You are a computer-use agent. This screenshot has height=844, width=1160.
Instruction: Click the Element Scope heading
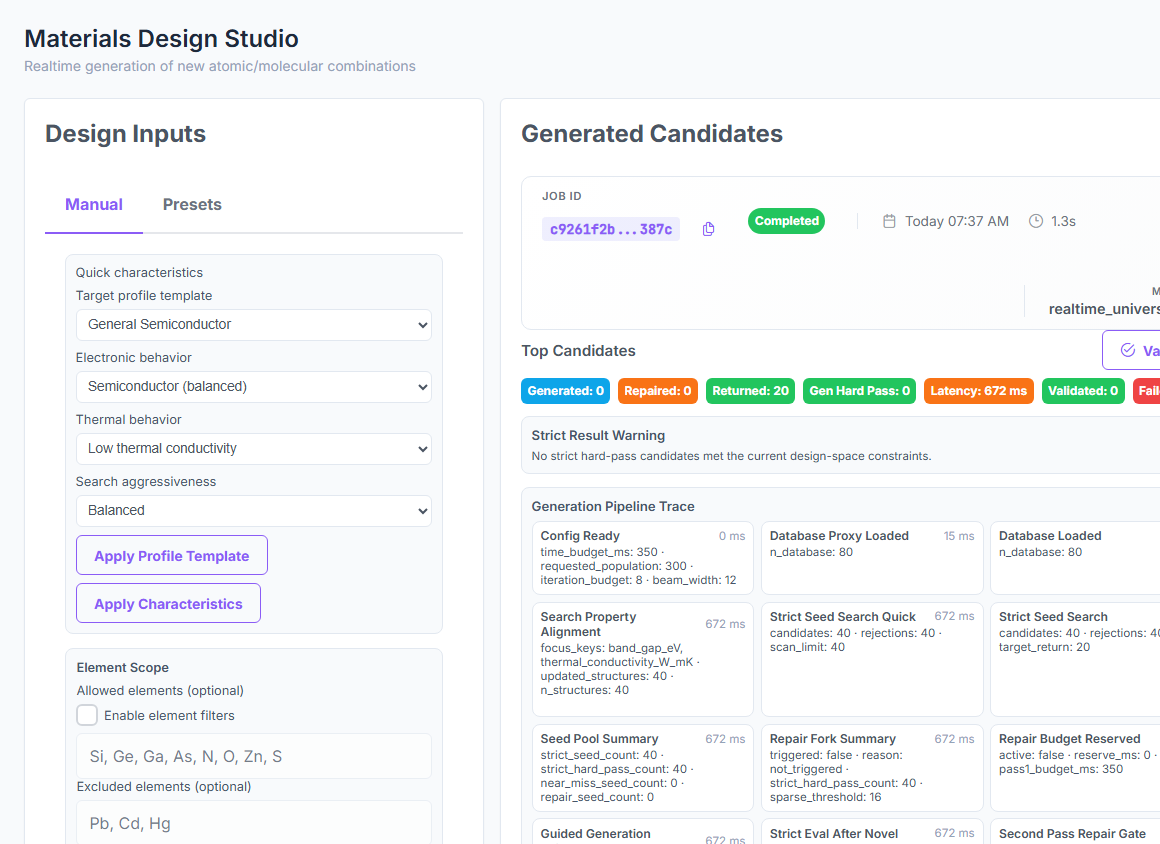pos(123,667)
